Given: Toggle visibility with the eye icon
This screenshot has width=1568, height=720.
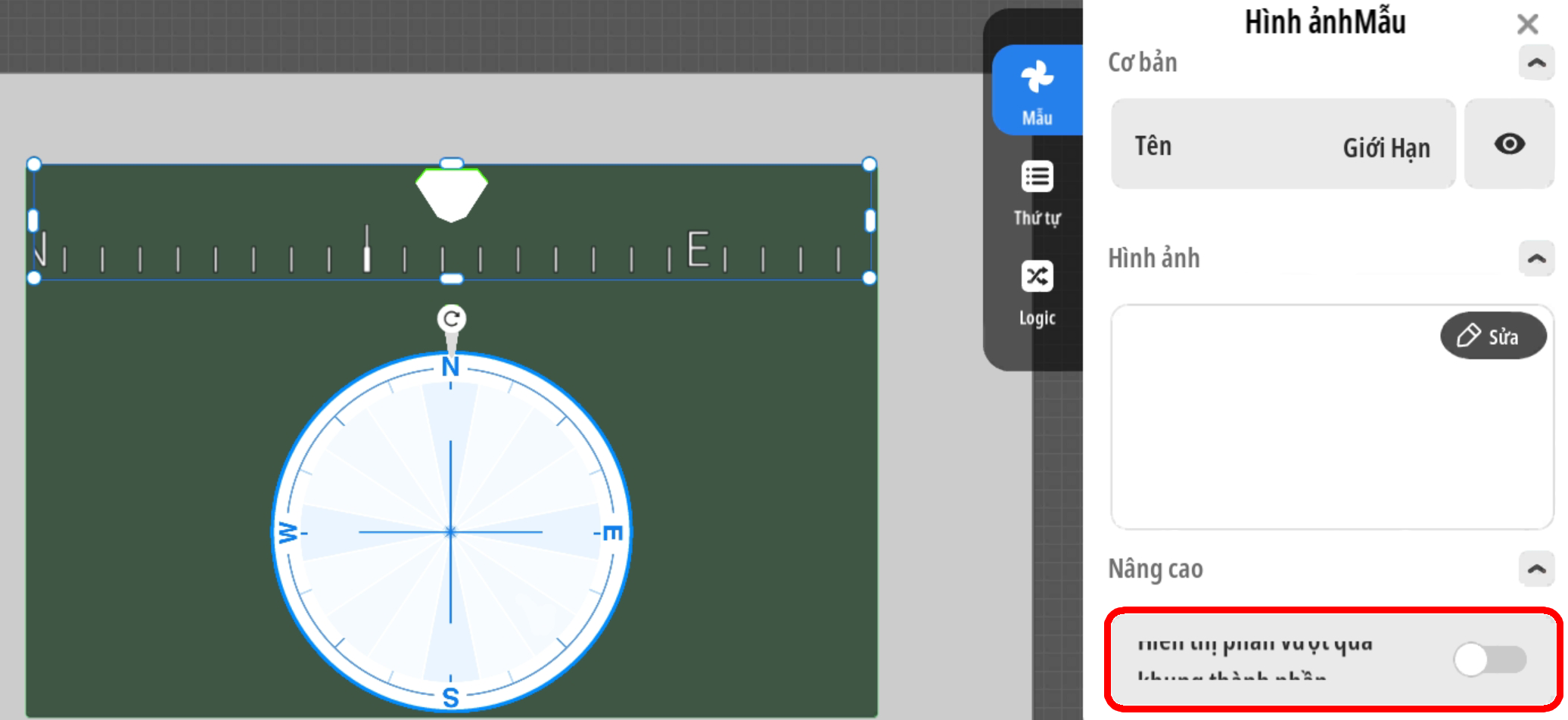Looking at the screenshot, I should coord(1509,144).
